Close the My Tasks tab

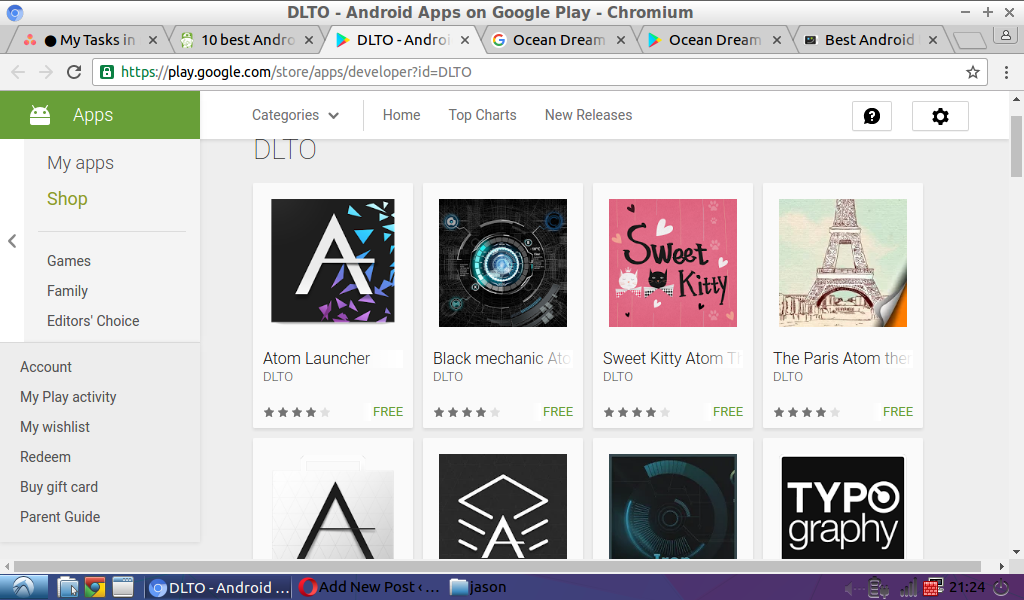[153, 40]
